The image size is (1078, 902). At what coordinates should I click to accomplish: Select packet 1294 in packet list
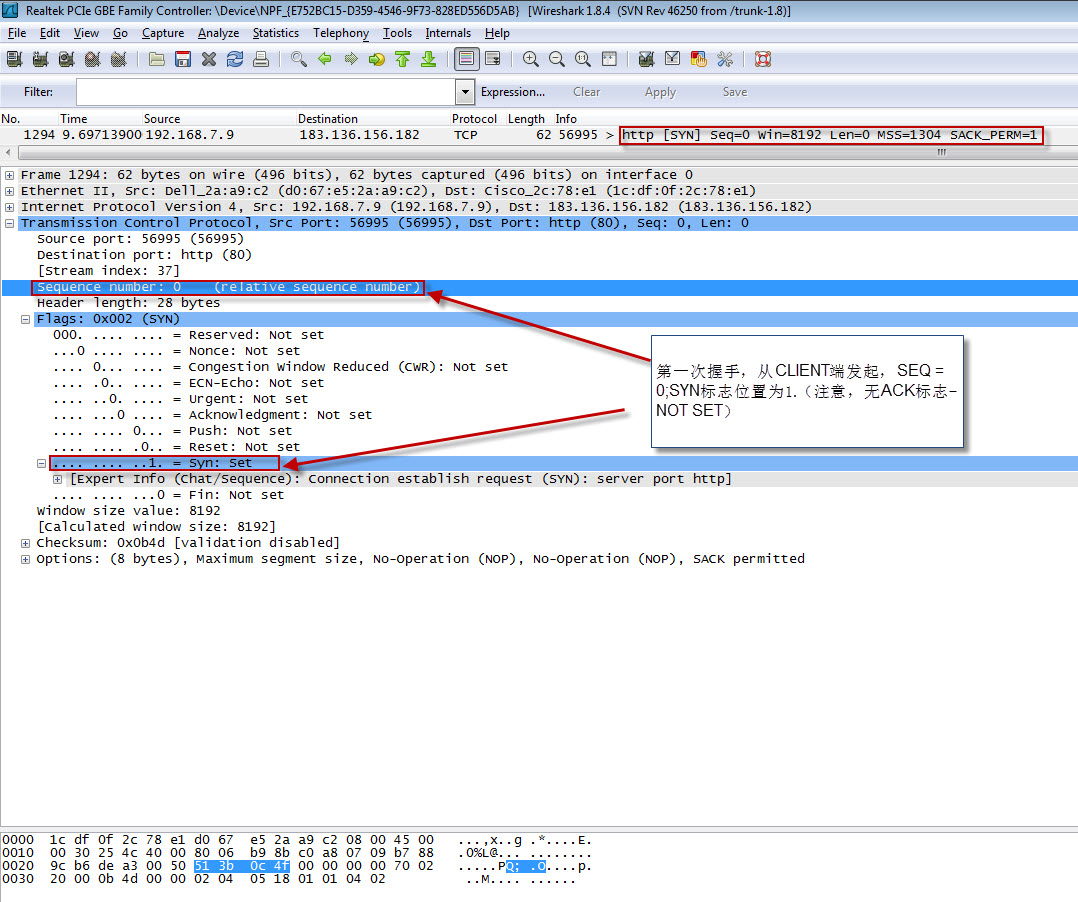tap(539, 135)
